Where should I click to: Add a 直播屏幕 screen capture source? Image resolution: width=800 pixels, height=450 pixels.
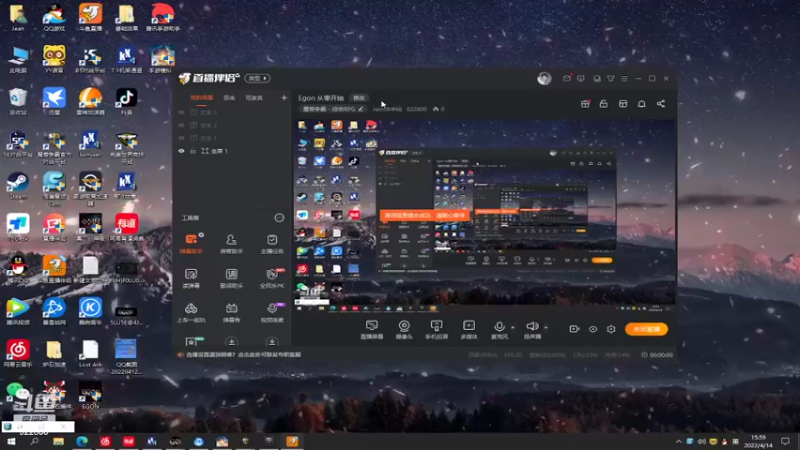371,330
